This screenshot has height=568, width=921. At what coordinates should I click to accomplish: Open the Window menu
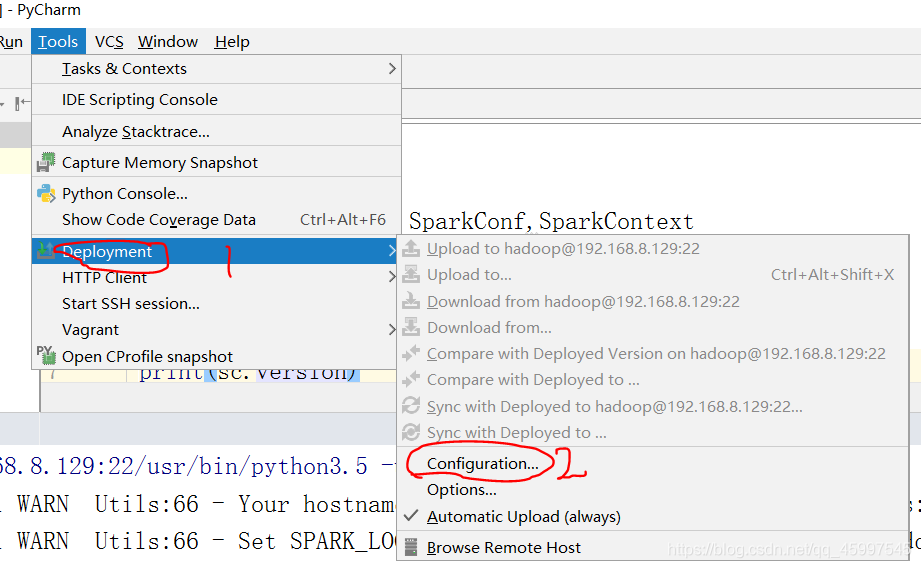tap(168, 42)
